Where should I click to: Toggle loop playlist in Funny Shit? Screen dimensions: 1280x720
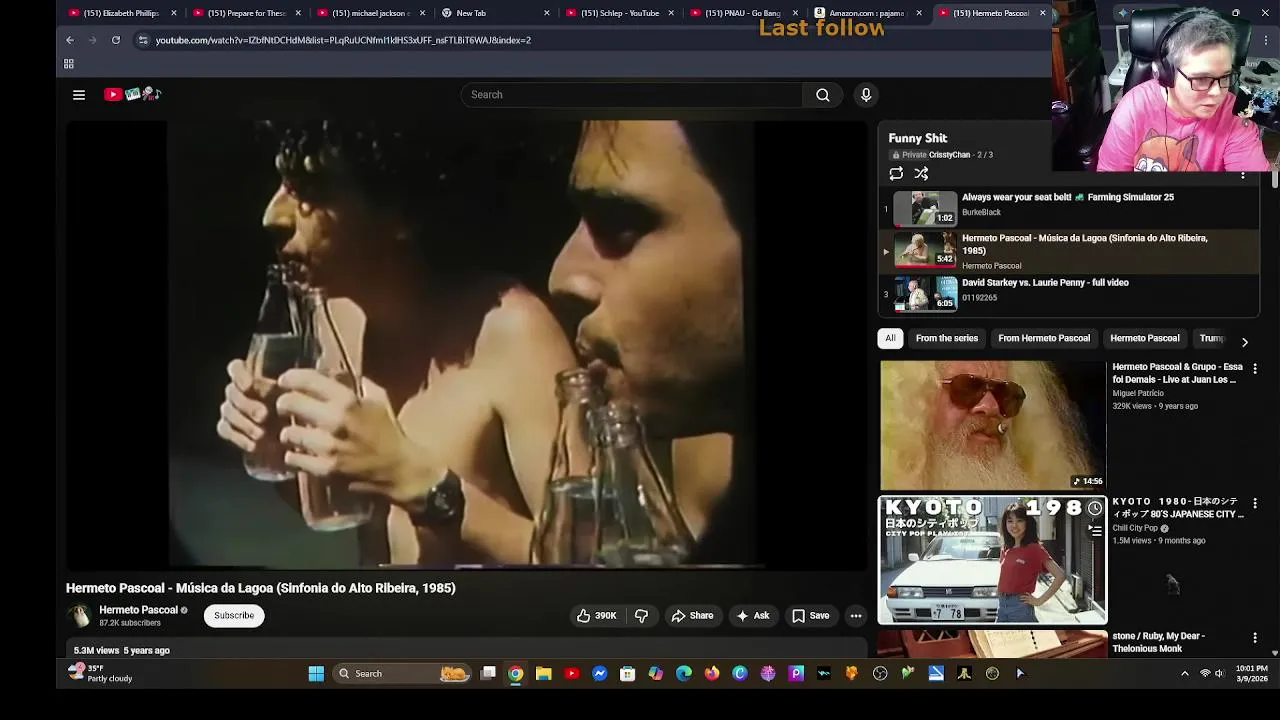coord(896,173)
